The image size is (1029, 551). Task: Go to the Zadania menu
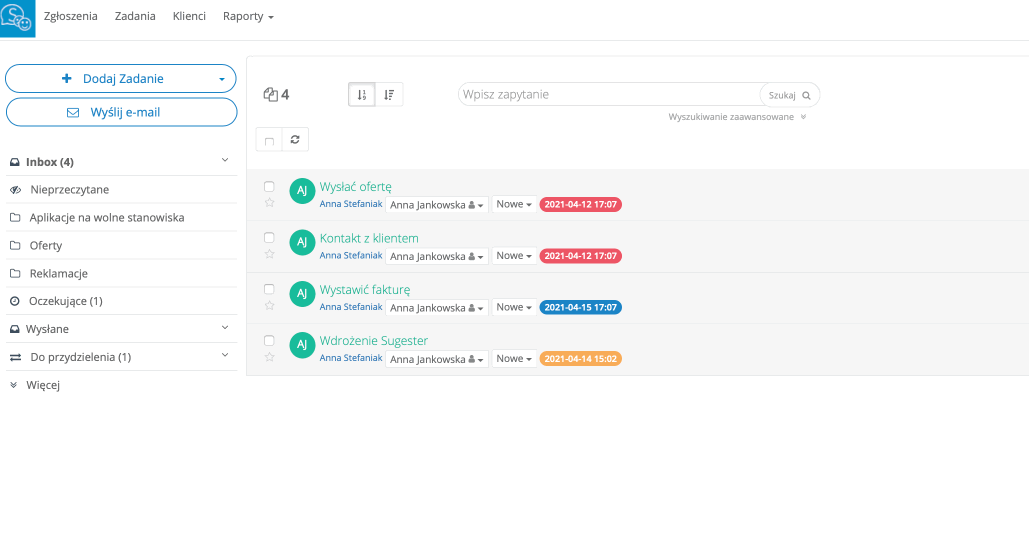click(135, 16)
